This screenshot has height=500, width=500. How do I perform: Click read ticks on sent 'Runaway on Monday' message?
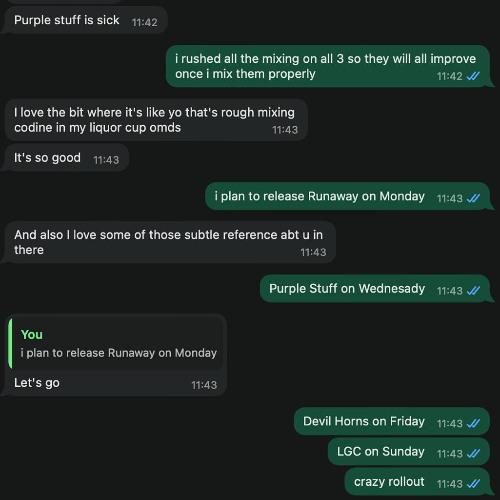473,198
